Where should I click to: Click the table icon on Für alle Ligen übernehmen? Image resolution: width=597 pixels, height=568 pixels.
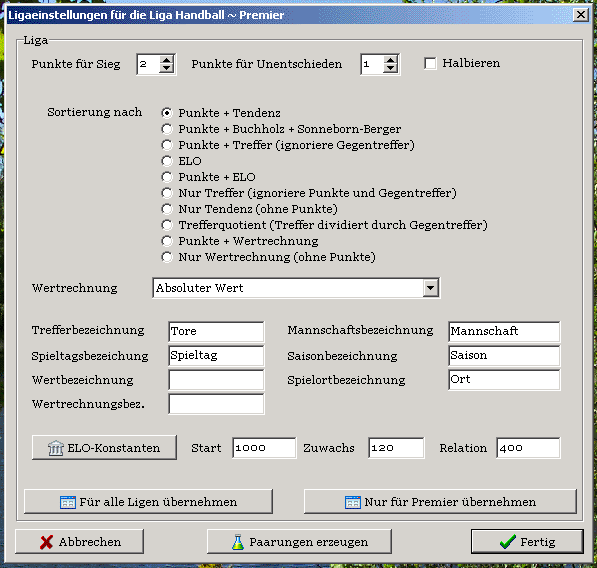[x=68, y=502]
